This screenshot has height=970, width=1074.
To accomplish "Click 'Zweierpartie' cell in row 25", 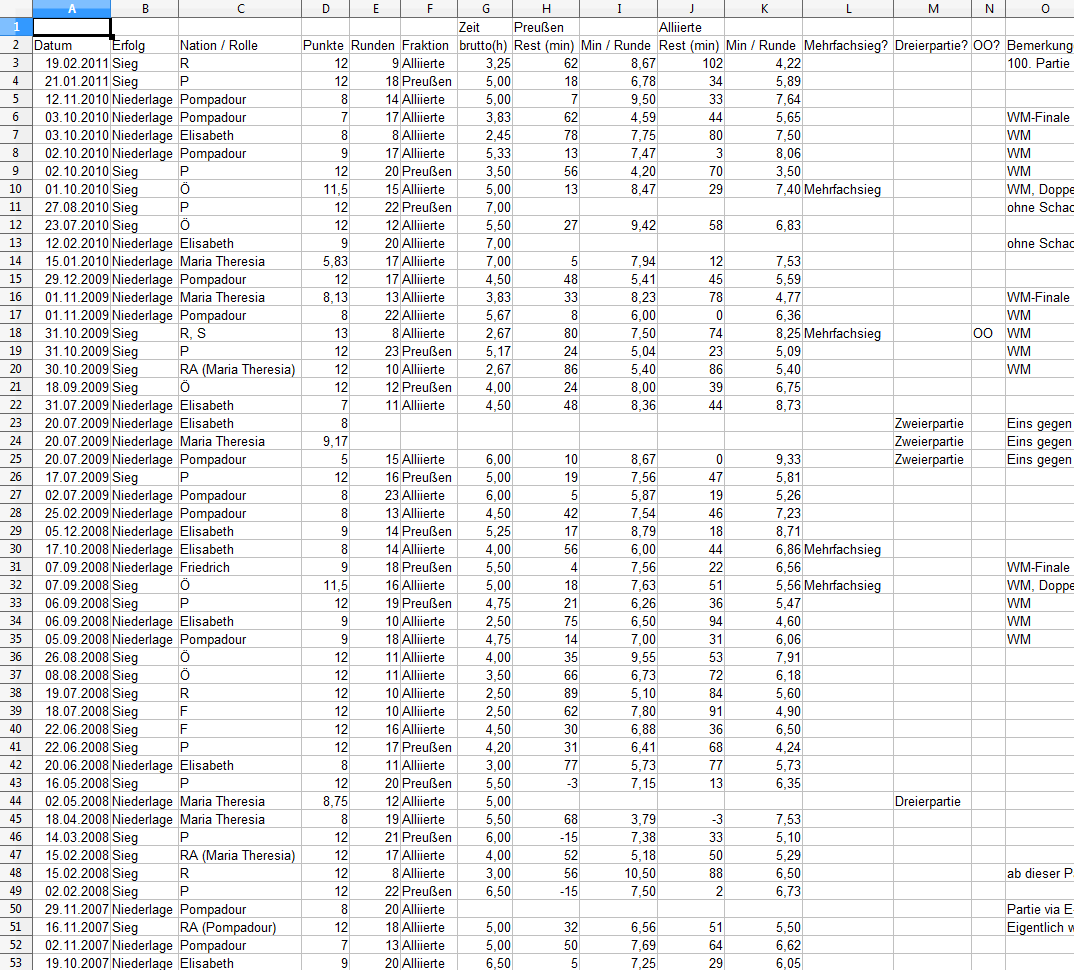I will (x=932, y=459).
